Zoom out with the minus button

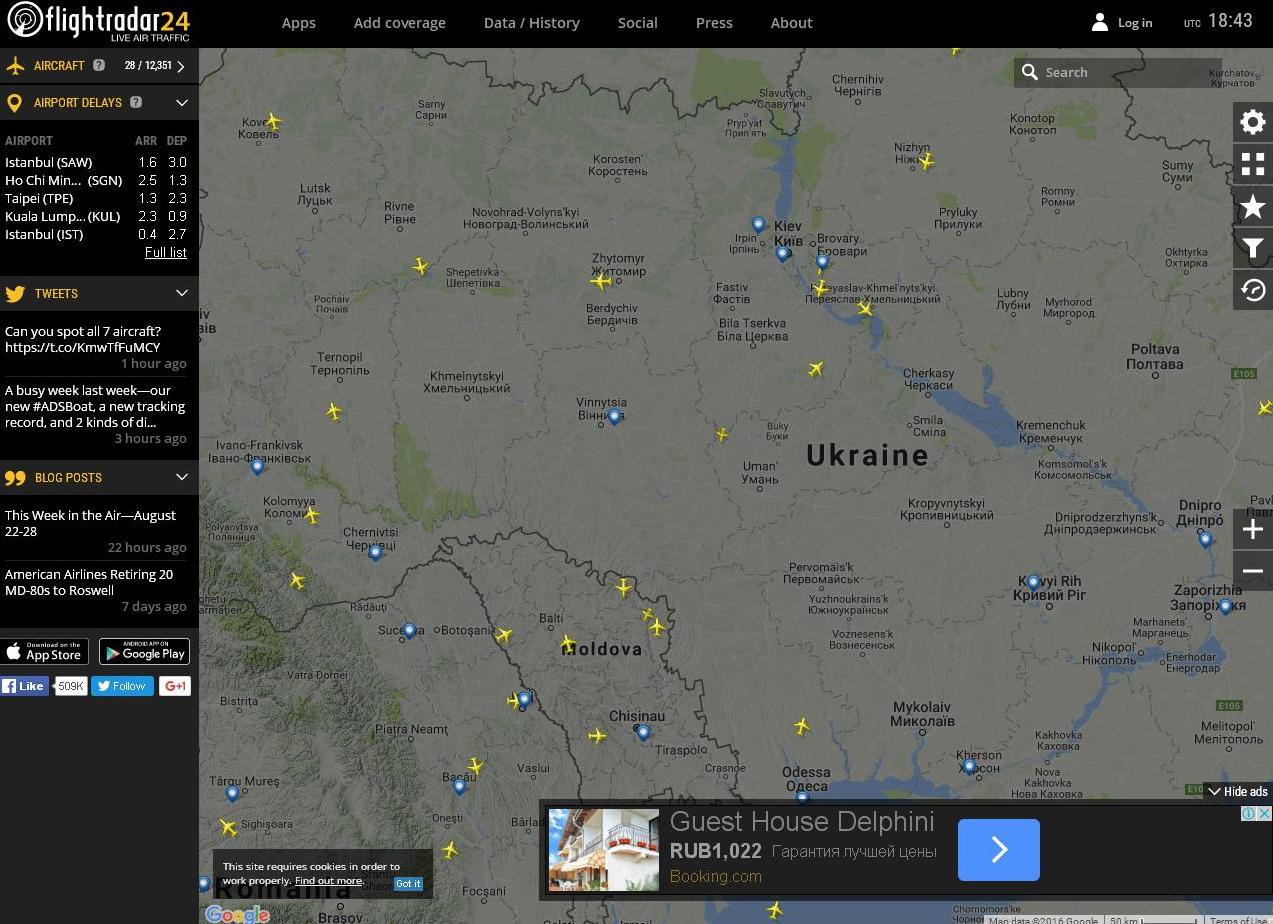(x=1252, y=571)
